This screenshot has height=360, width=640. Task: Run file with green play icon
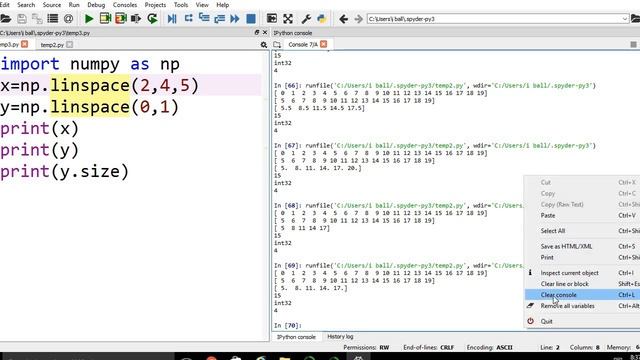coord(89,18)
